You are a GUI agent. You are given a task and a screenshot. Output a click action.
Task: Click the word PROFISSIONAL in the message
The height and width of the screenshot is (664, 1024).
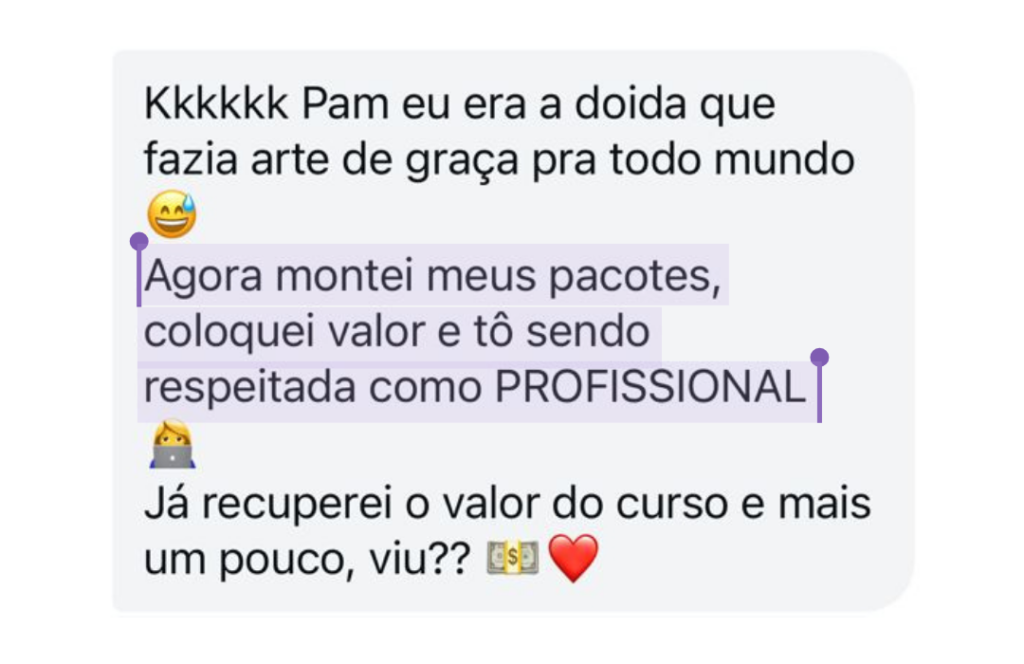[x=650, y=387]
